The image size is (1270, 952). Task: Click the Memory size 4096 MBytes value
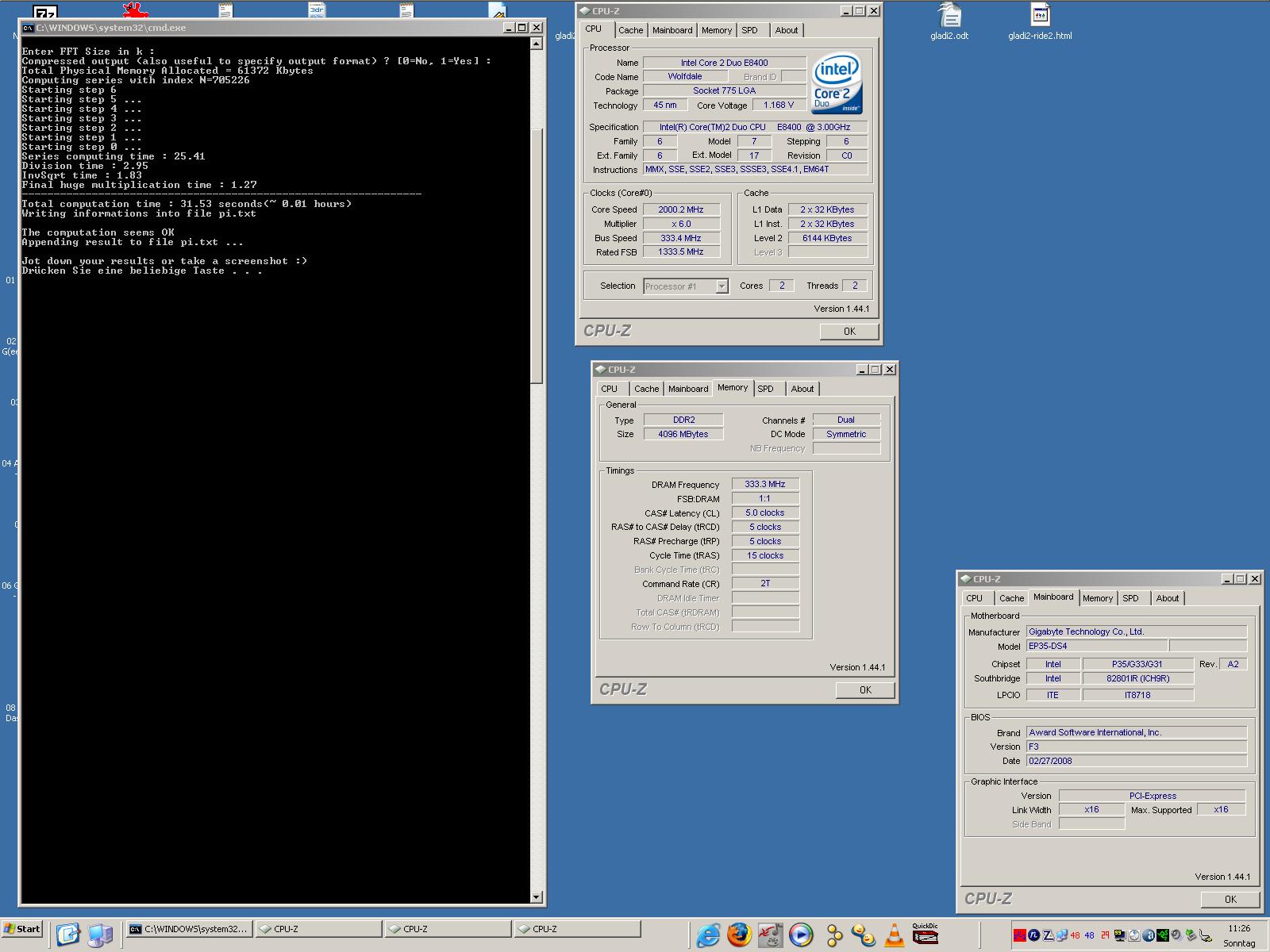(683, 434)
